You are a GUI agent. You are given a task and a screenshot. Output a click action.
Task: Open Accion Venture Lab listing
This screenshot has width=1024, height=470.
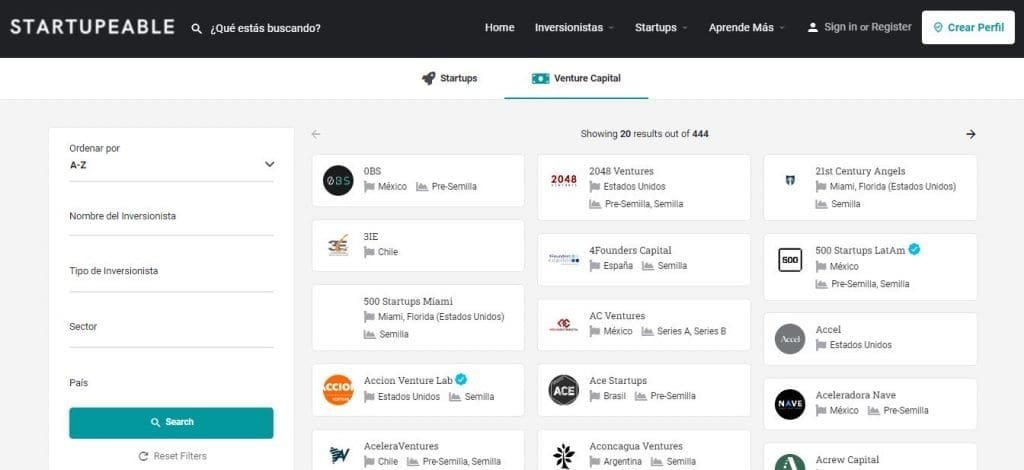408,380
